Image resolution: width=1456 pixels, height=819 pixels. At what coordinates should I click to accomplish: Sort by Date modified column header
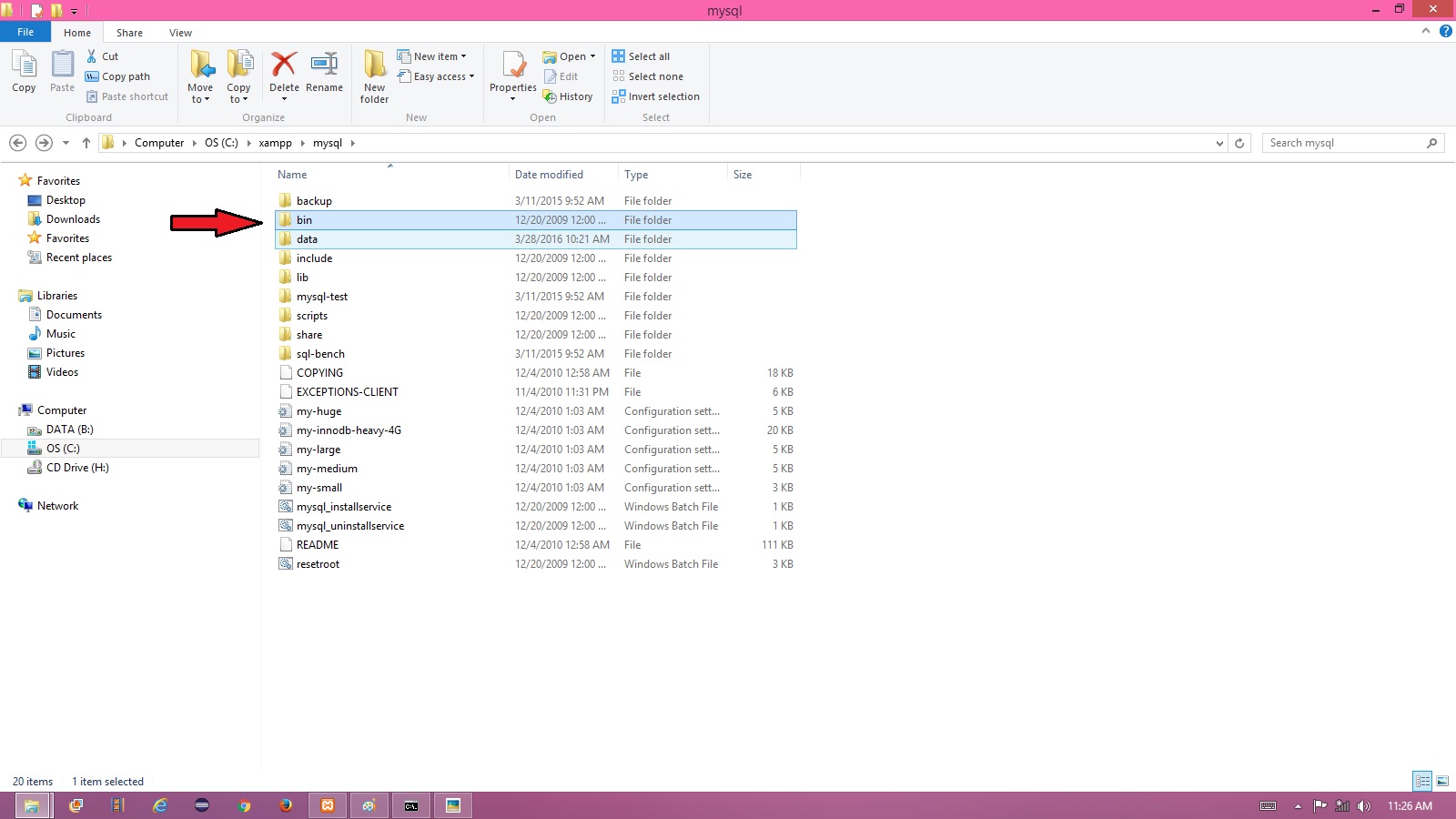(549, 175)
